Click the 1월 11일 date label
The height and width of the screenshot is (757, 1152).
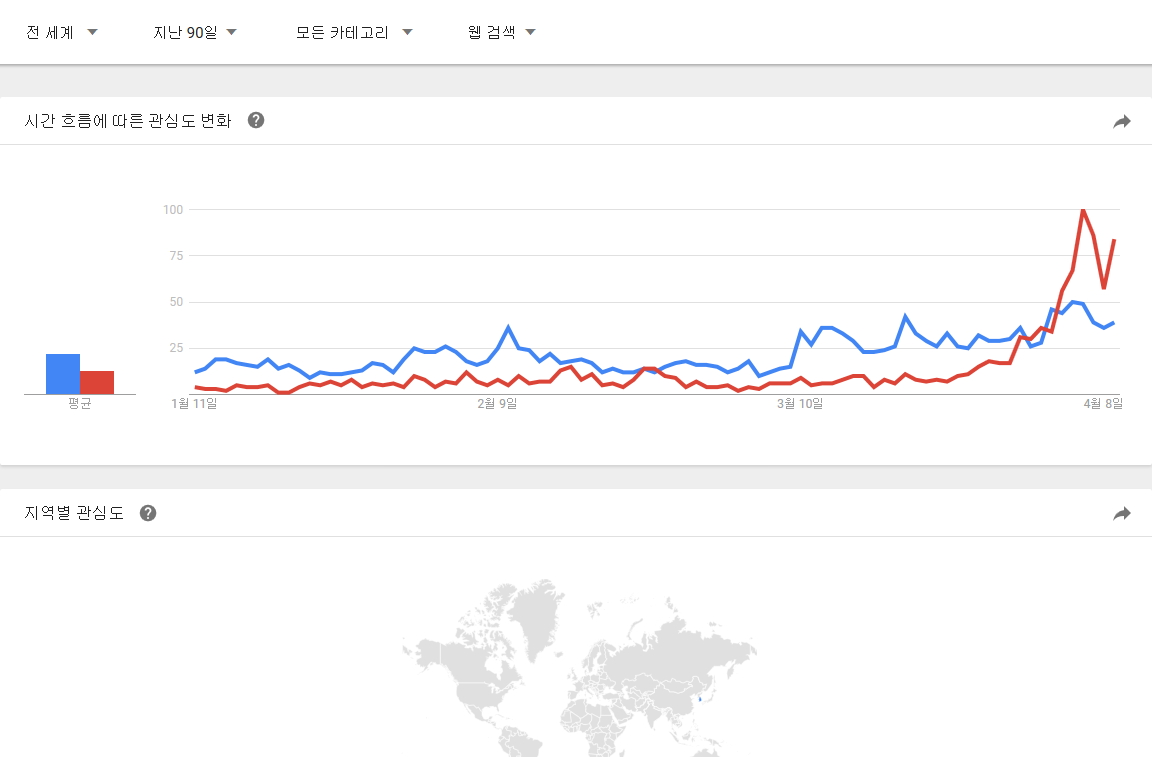(195, 403)
